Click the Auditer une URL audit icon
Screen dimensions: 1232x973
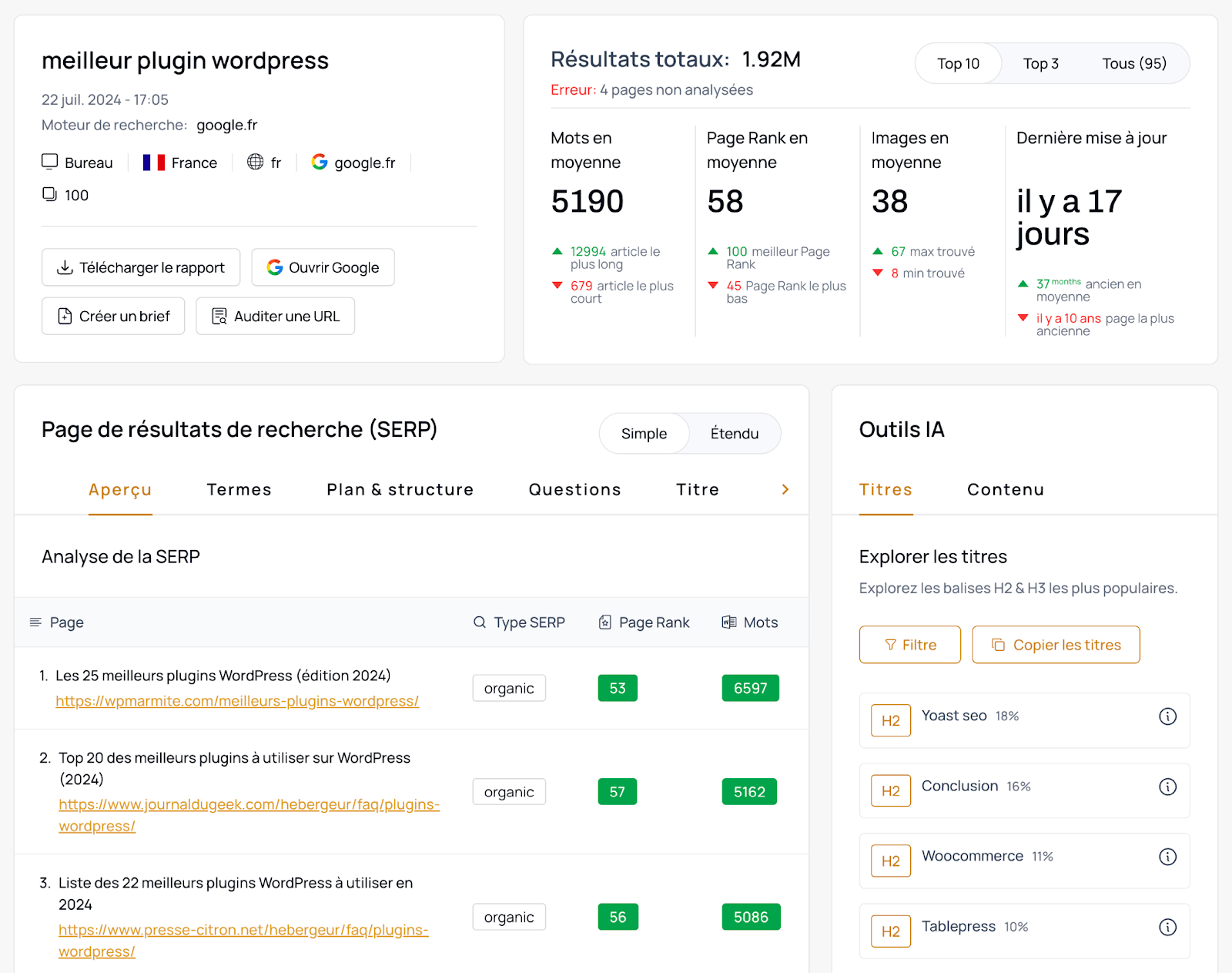(219, 316)
